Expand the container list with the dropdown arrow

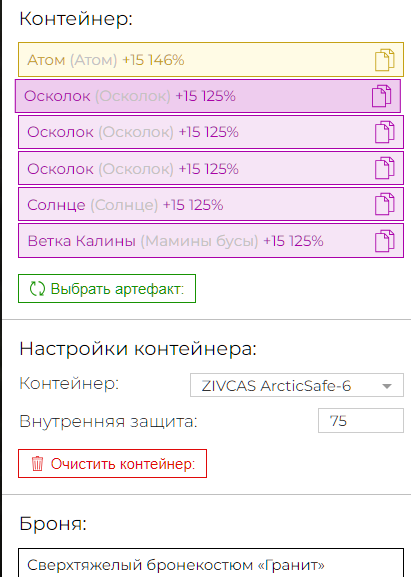(x=387, y=386)
